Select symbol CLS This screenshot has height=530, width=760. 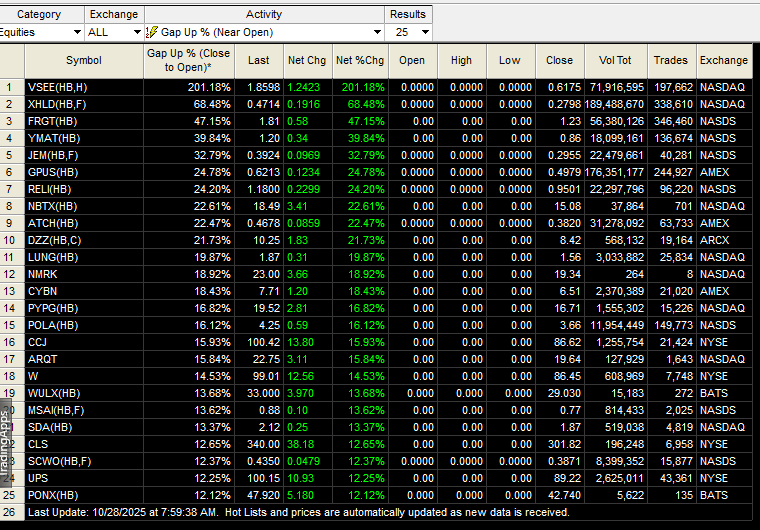coord(38,444)
